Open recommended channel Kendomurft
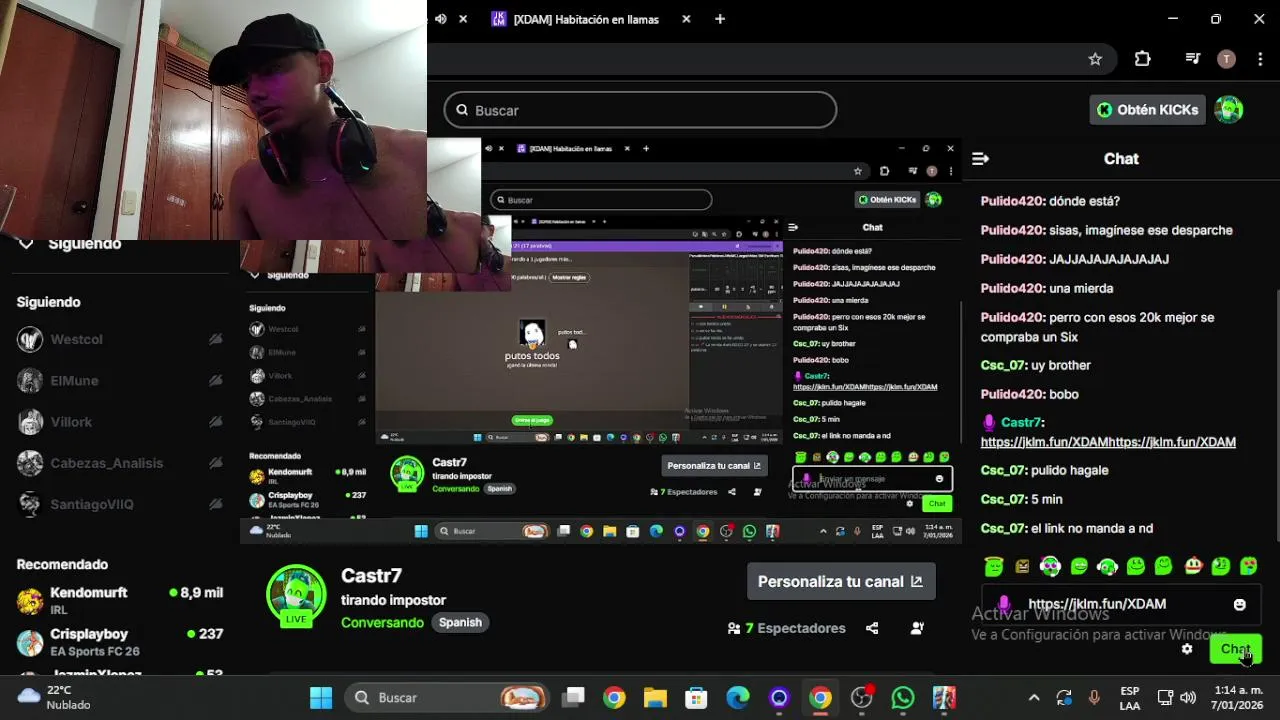The image size is (1280, 720). tap(120, 600)
